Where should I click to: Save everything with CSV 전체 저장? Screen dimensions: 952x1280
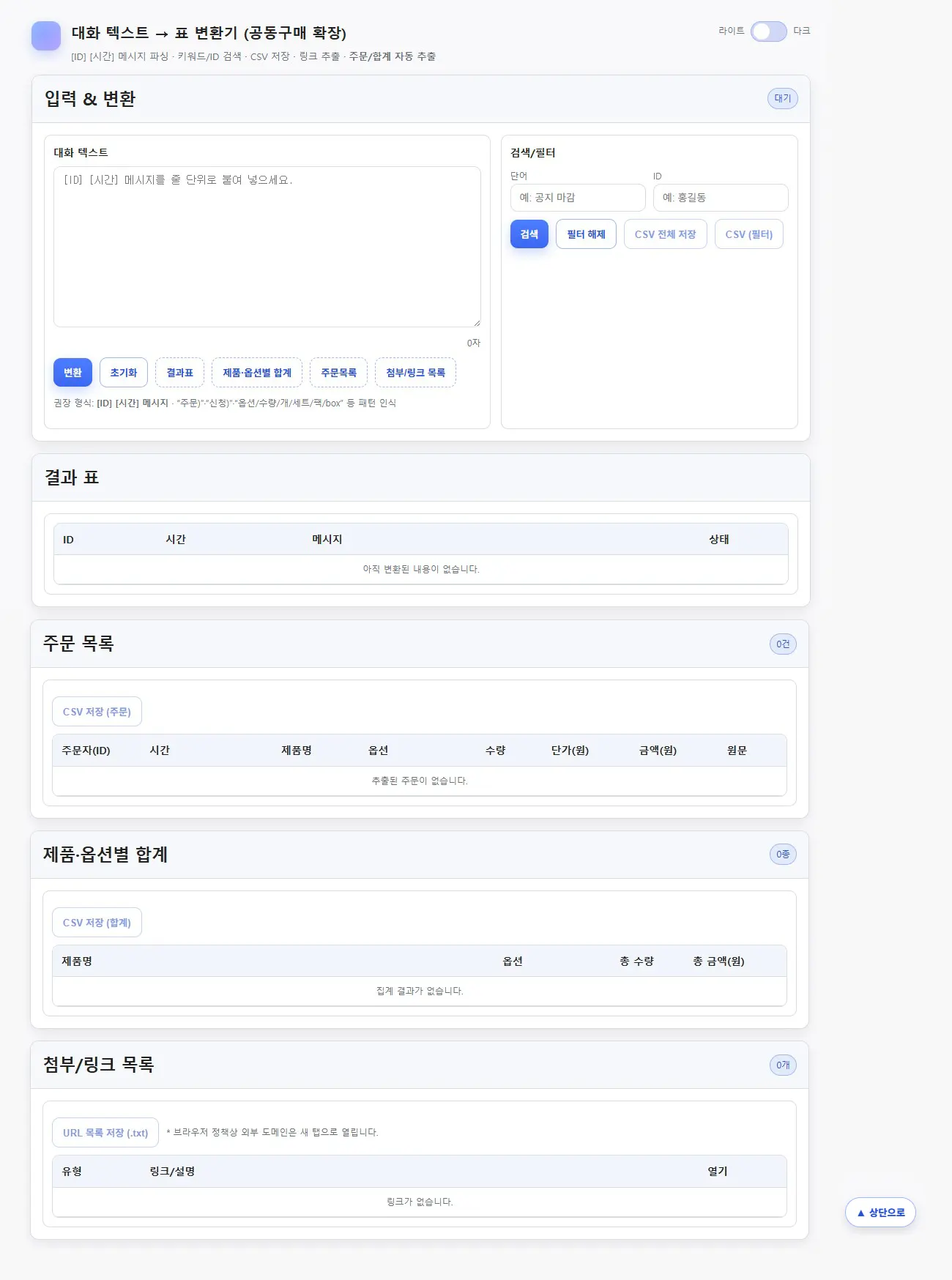pos(665,234)
